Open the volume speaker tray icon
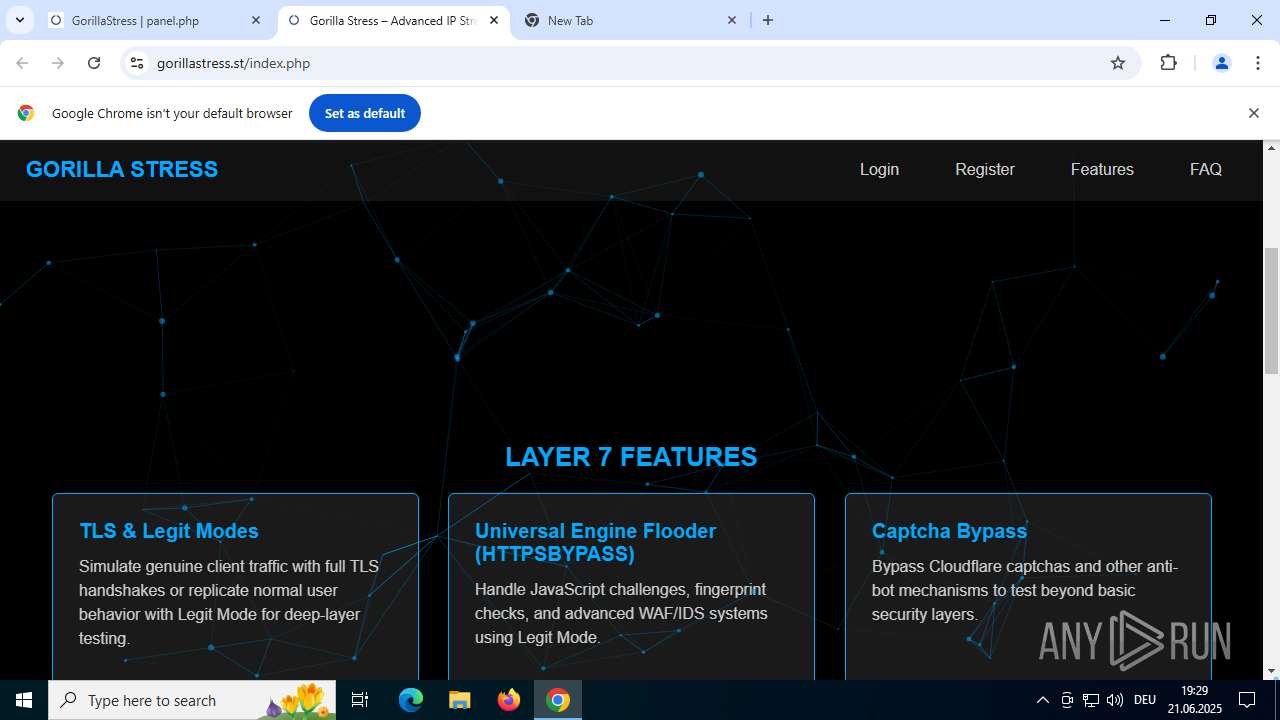This screenshot has width=1280, height=720. coord(1115,700)
